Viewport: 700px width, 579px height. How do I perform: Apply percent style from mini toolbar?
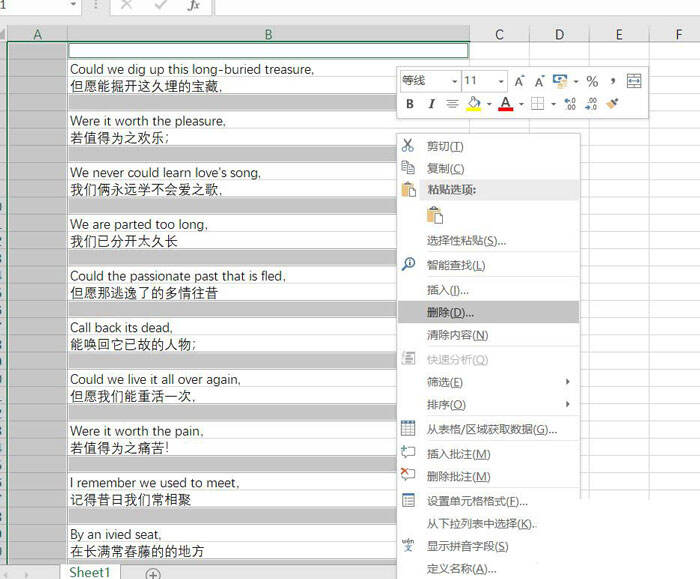pyautogui.click(x=592, y=81)
